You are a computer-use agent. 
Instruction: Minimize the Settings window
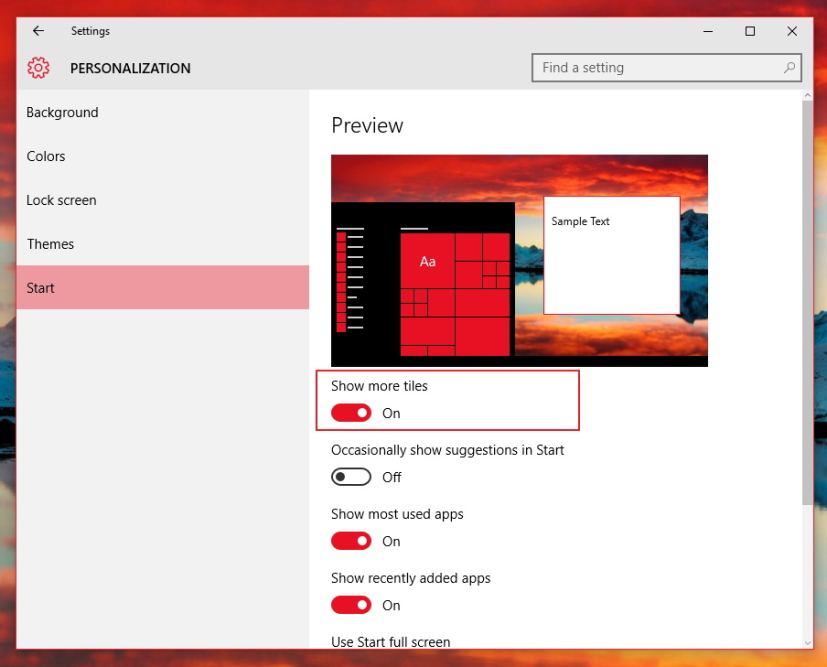point(708,31)
